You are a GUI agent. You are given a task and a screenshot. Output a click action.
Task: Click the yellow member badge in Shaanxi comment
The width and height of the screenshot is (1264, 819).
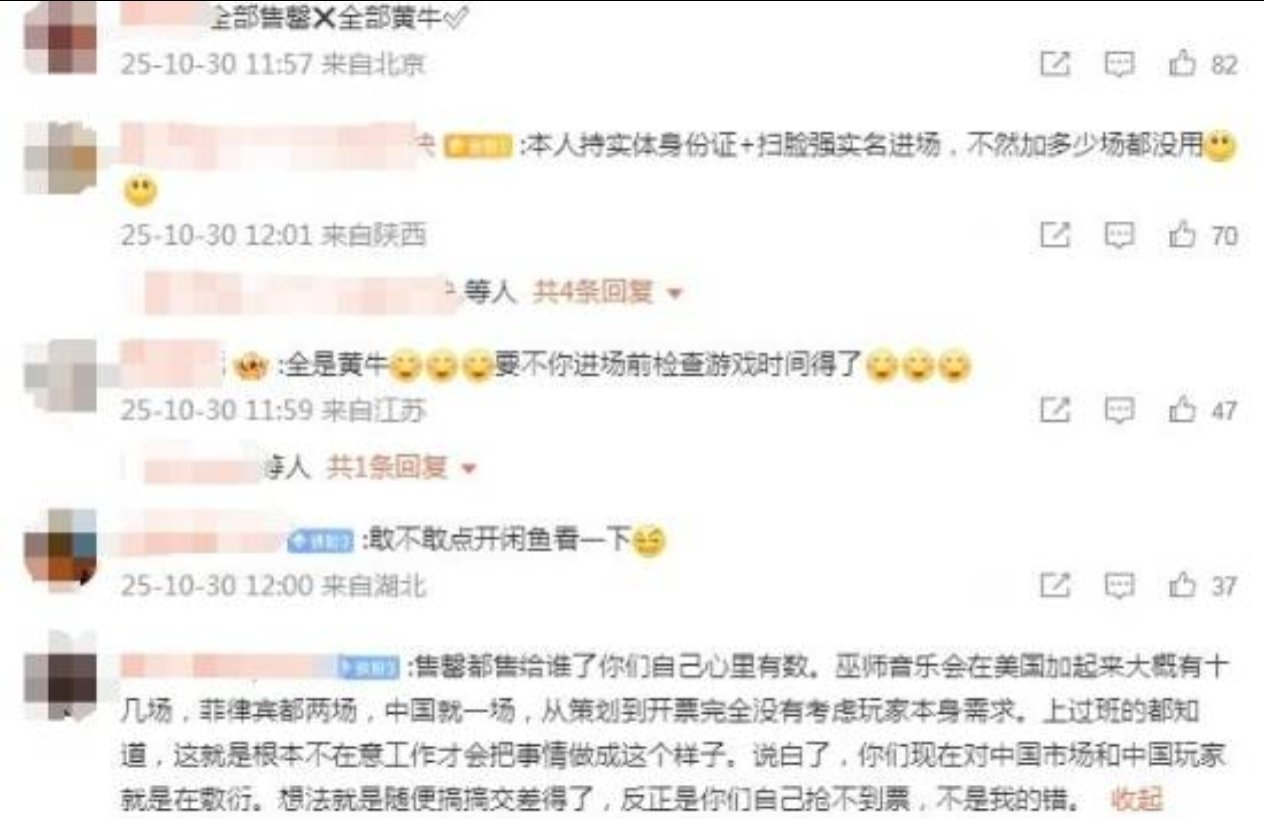tap(478, 147)
